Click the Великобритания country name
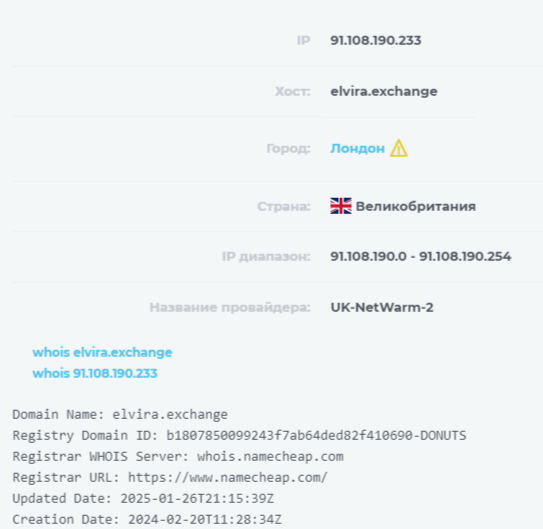This screenshot has height=529, width=543. pyautogui.click(x=416, y=206)
